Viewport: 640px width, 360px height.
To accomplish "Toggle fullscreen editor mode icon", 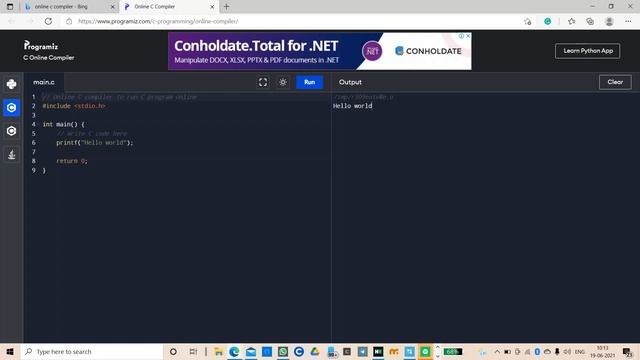I will 263,82.
